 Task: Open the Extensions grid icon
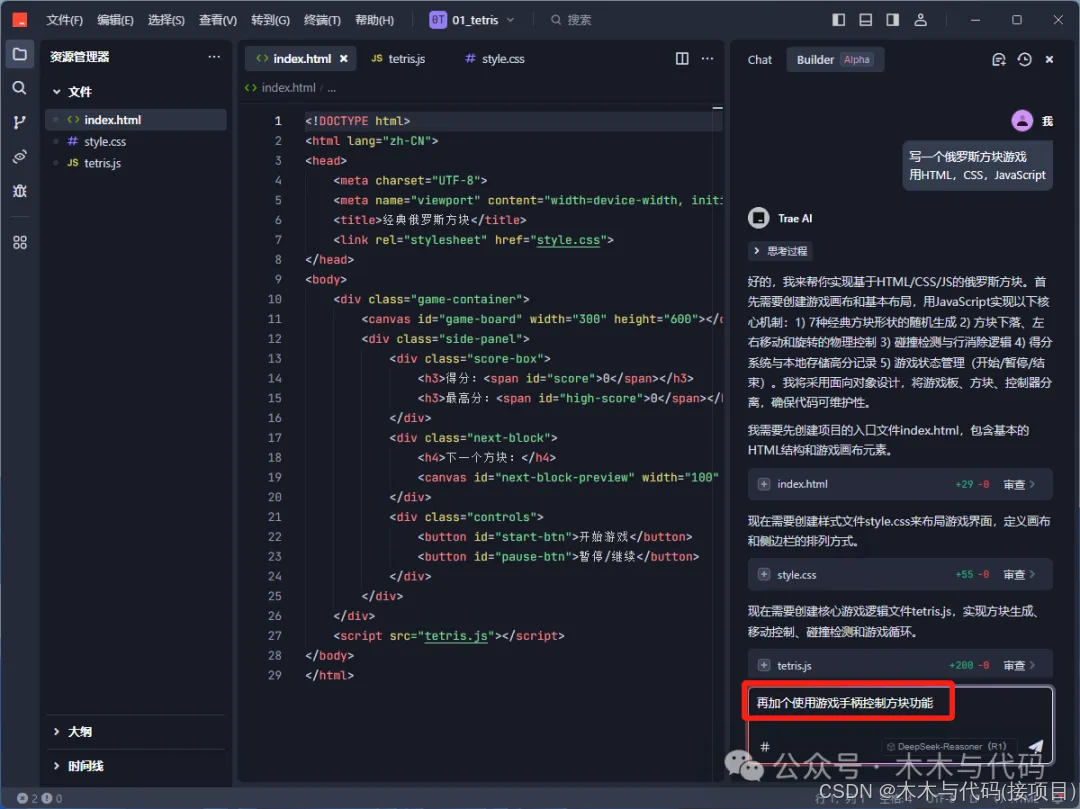[19, 242]
